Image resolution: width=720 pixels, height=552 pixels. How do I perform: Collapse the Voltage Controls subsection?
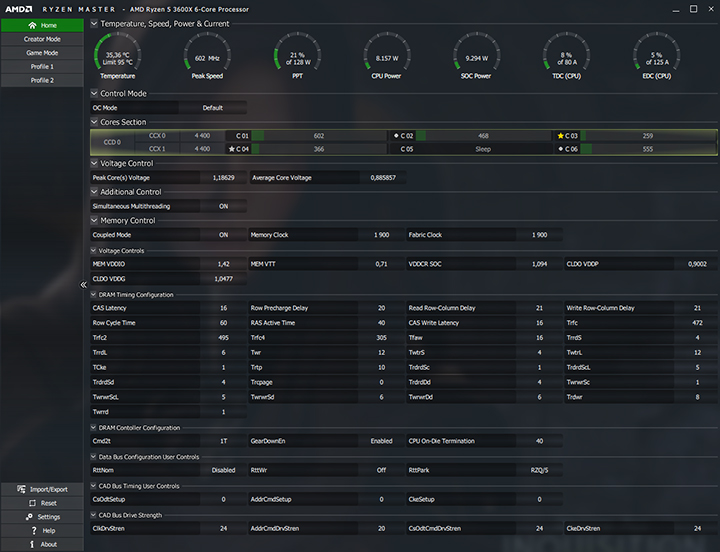(93, 251)
